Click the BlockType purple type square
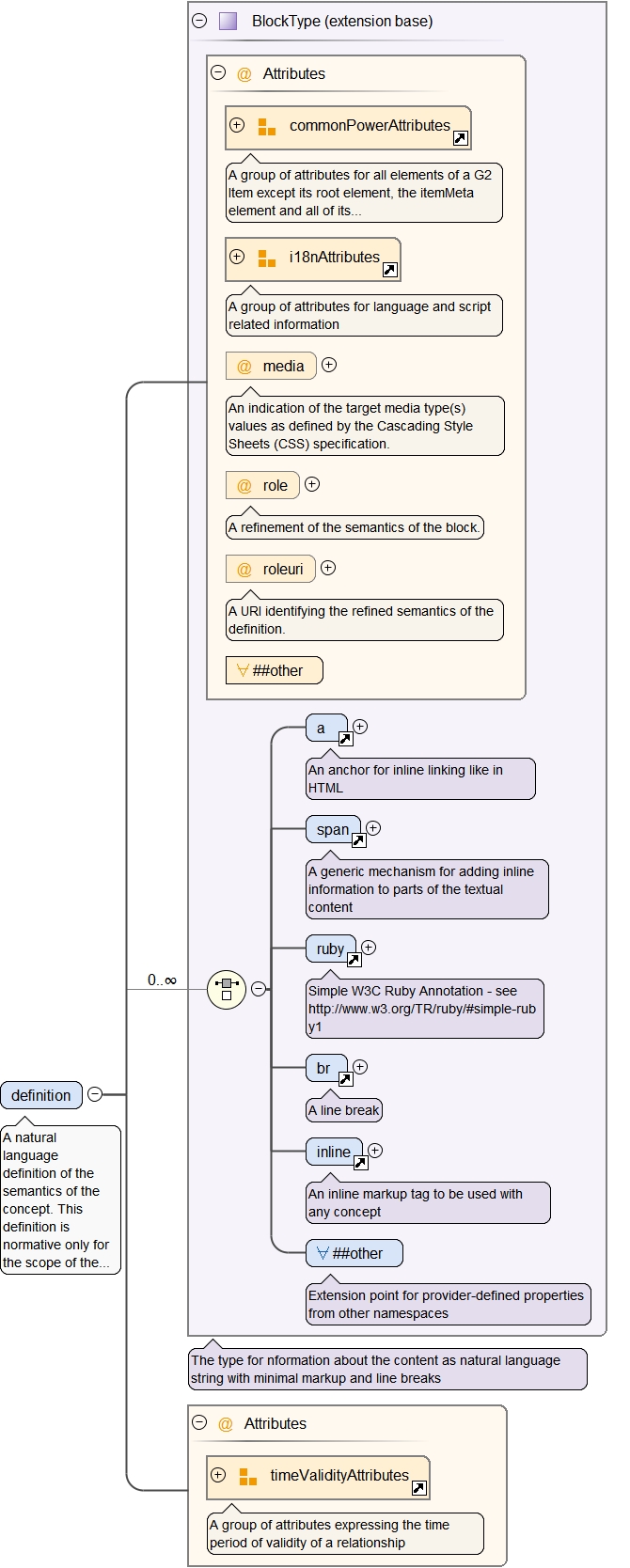 click(x=228, y=21)
